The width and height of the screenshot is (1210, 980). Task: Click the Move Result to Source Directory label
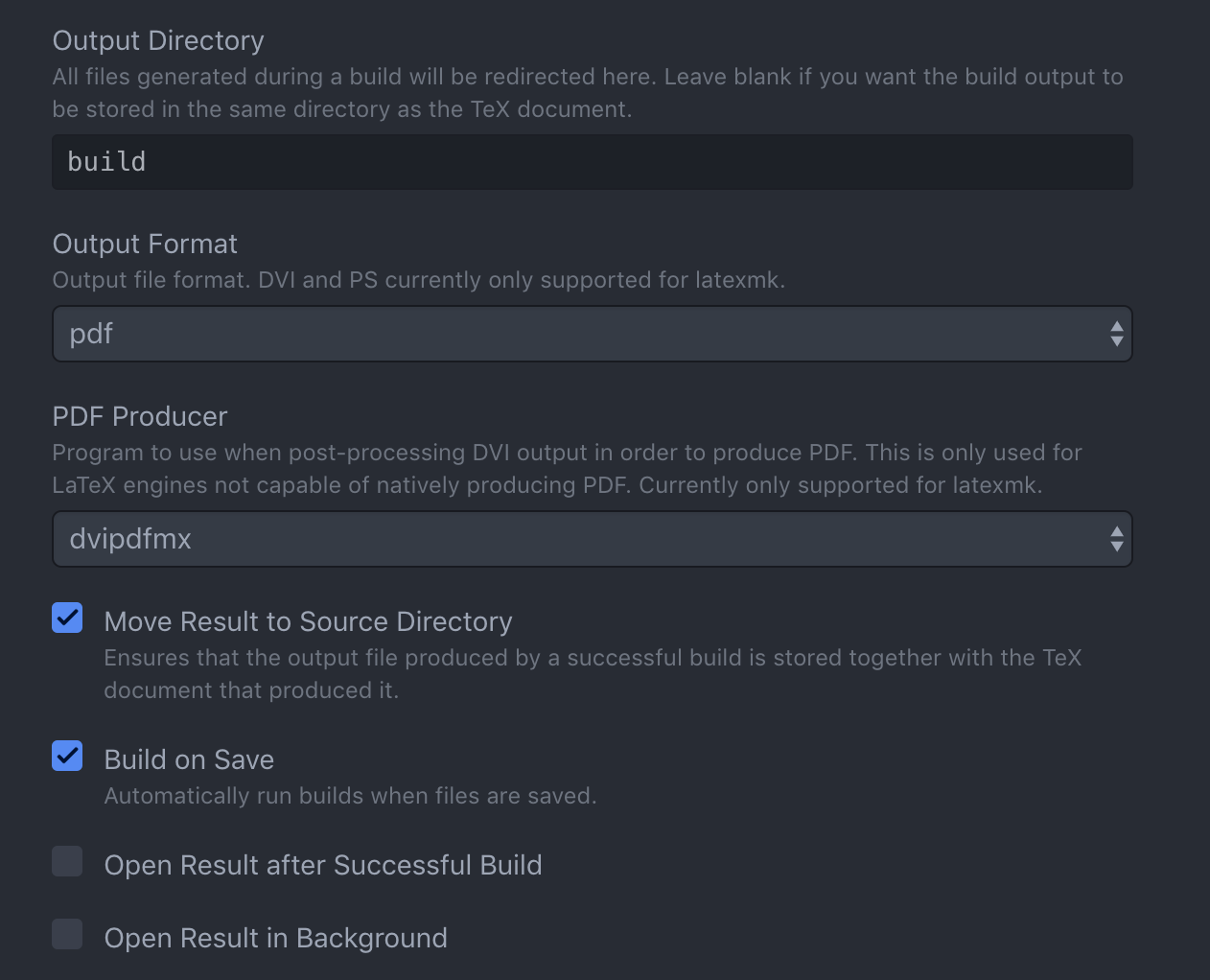tap(308, 621)
